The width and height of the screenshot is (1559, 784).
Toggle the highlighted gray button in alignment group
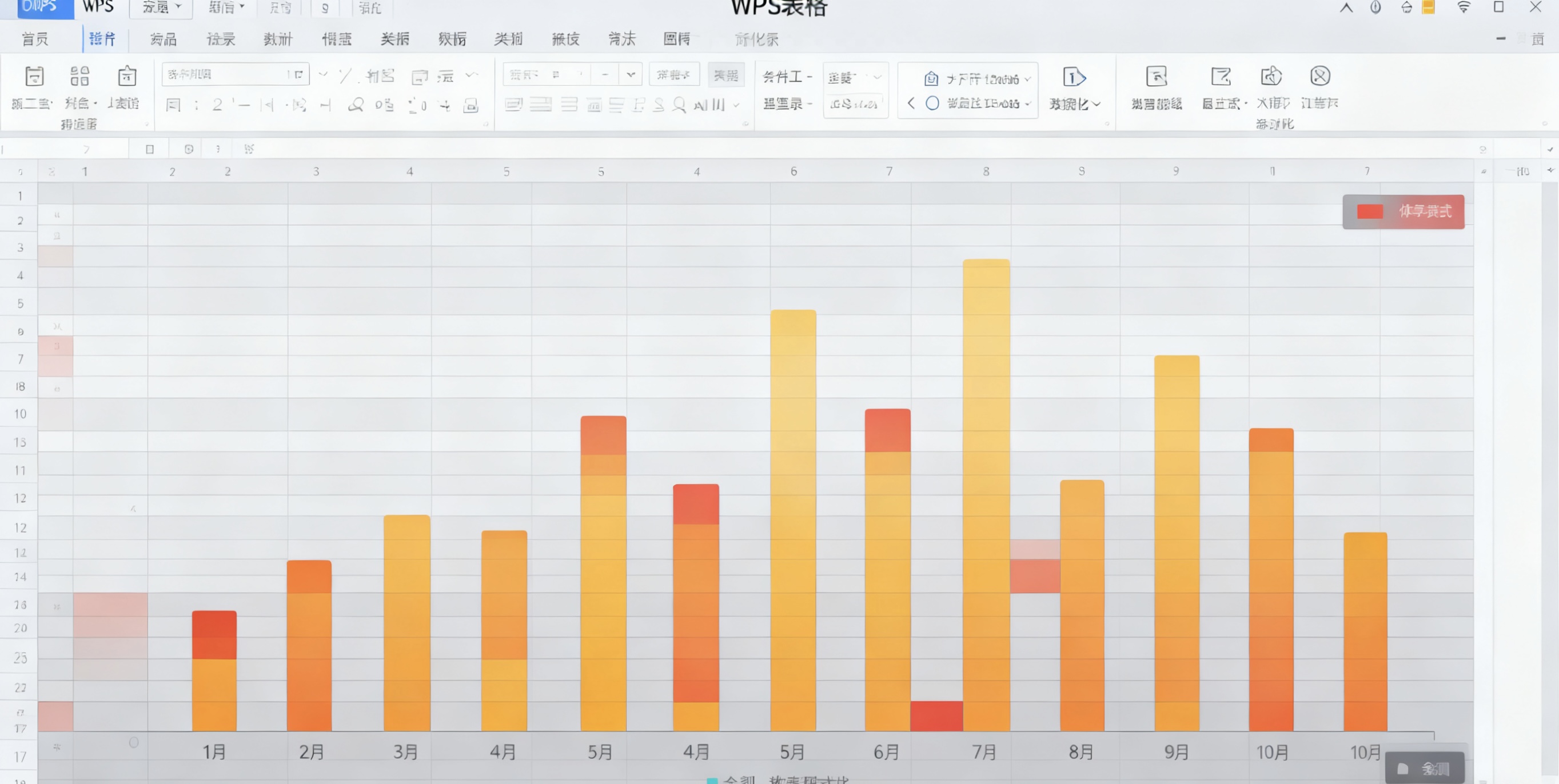coord(725,75)
